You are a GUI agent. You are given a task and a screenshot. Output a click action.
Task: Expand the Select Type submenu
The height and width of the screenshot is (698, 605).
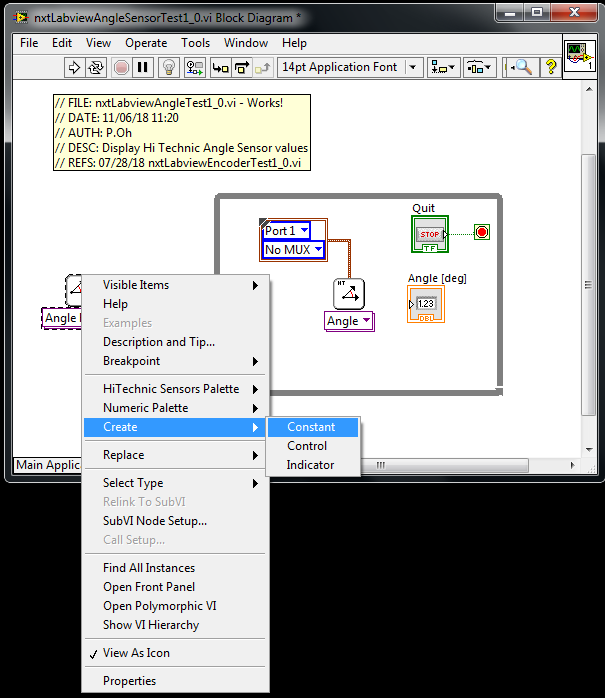click(x=176, y=483)
